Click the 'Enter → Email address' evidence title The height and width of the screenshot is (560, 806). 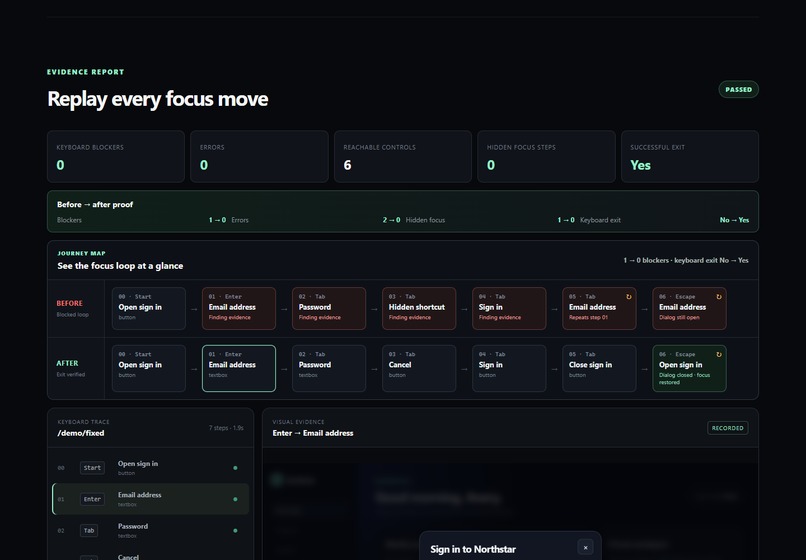[x=313, y=433]
